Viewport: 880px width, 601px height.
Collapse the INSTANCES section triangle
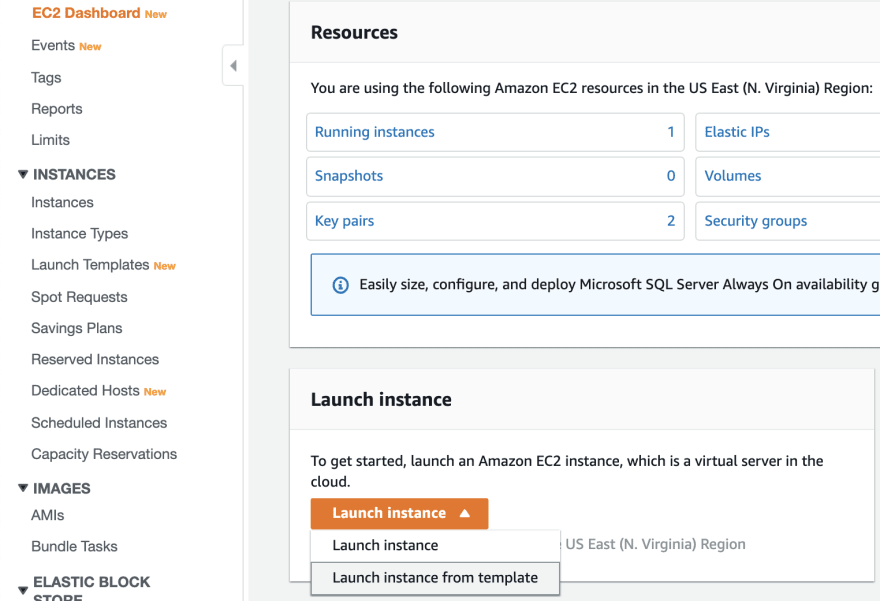click(23, 175)
